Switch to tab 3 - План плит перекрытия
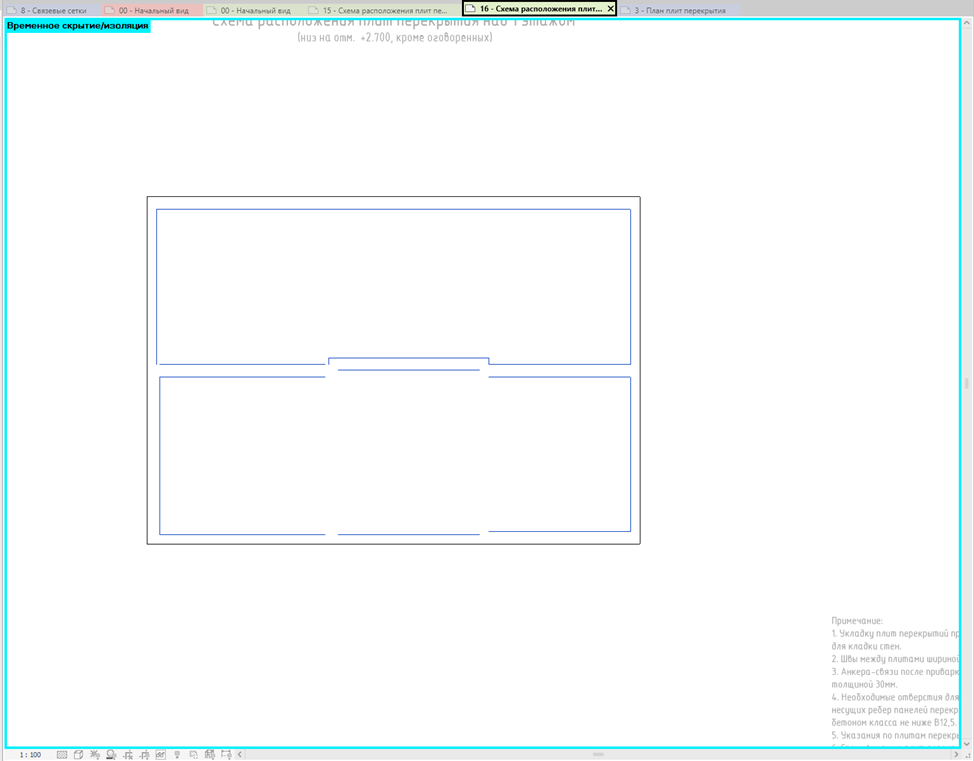This screenshot has width=974, height=761. [x=680, y=10]
